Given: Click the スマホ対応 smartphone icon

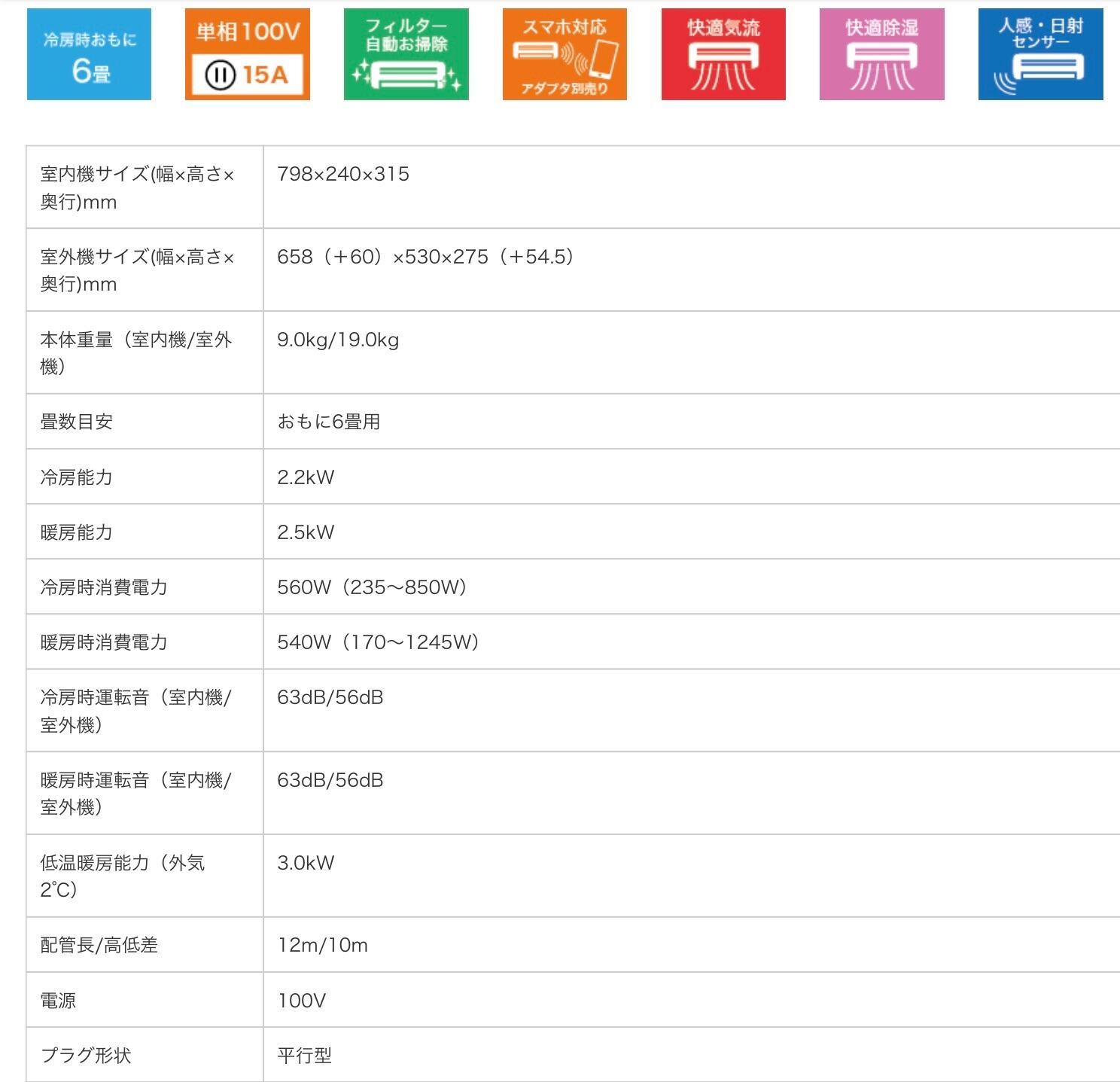Looking at the screenshot, I should pos(565,54).
